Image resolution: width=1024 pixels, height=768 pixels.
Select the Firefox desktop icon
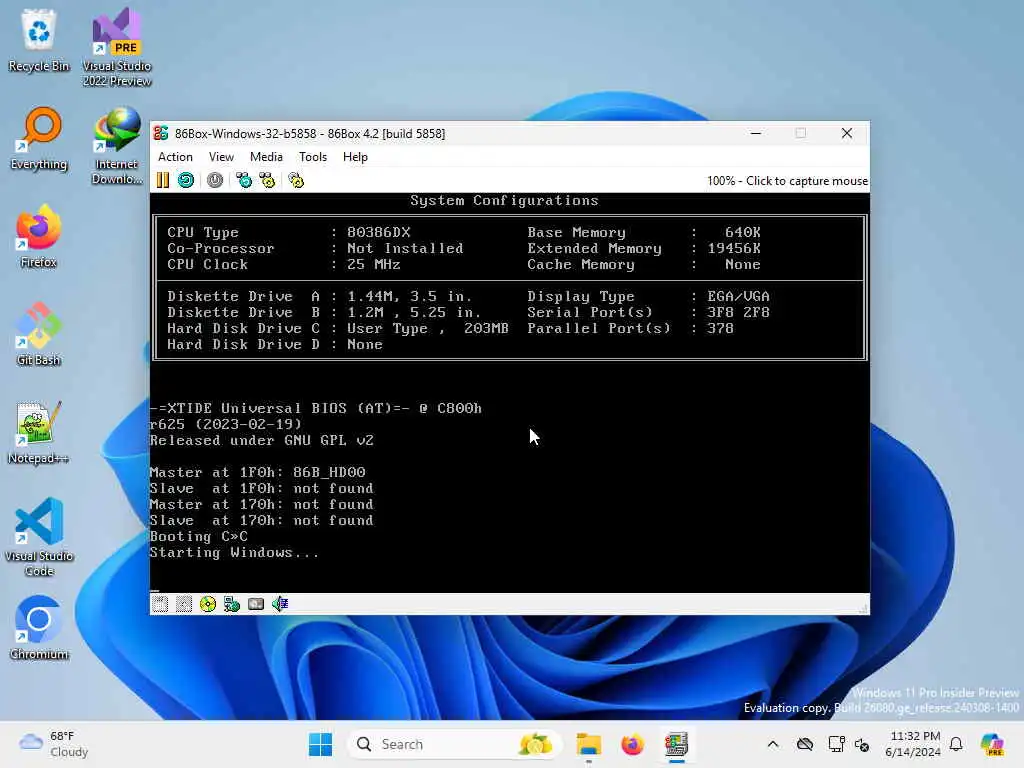(x=39, y=236)
